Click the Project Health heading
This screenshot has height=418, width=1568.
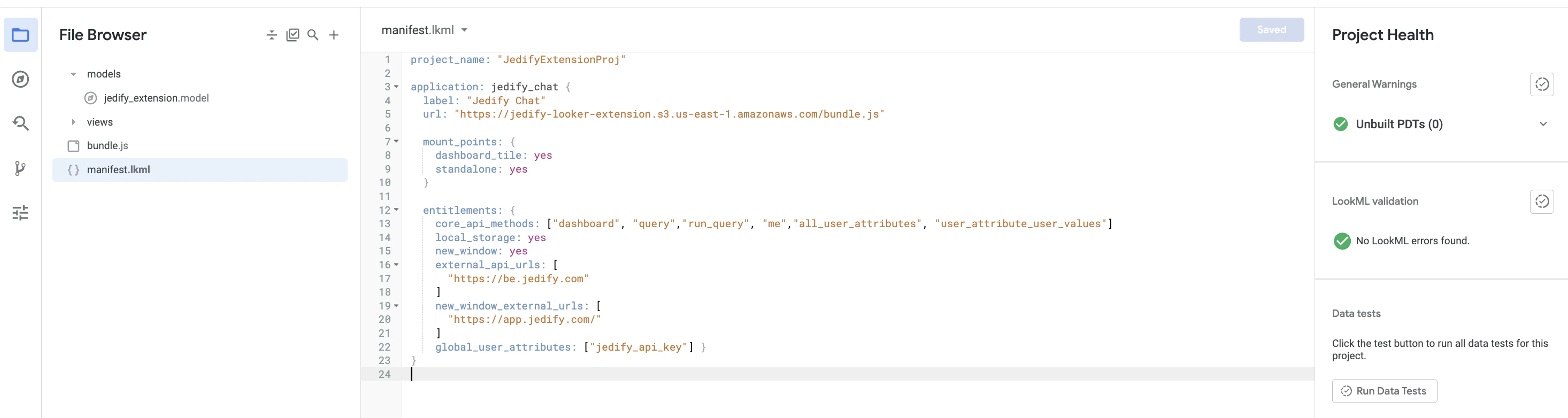pyautogui.click(x=1382, y=35)
